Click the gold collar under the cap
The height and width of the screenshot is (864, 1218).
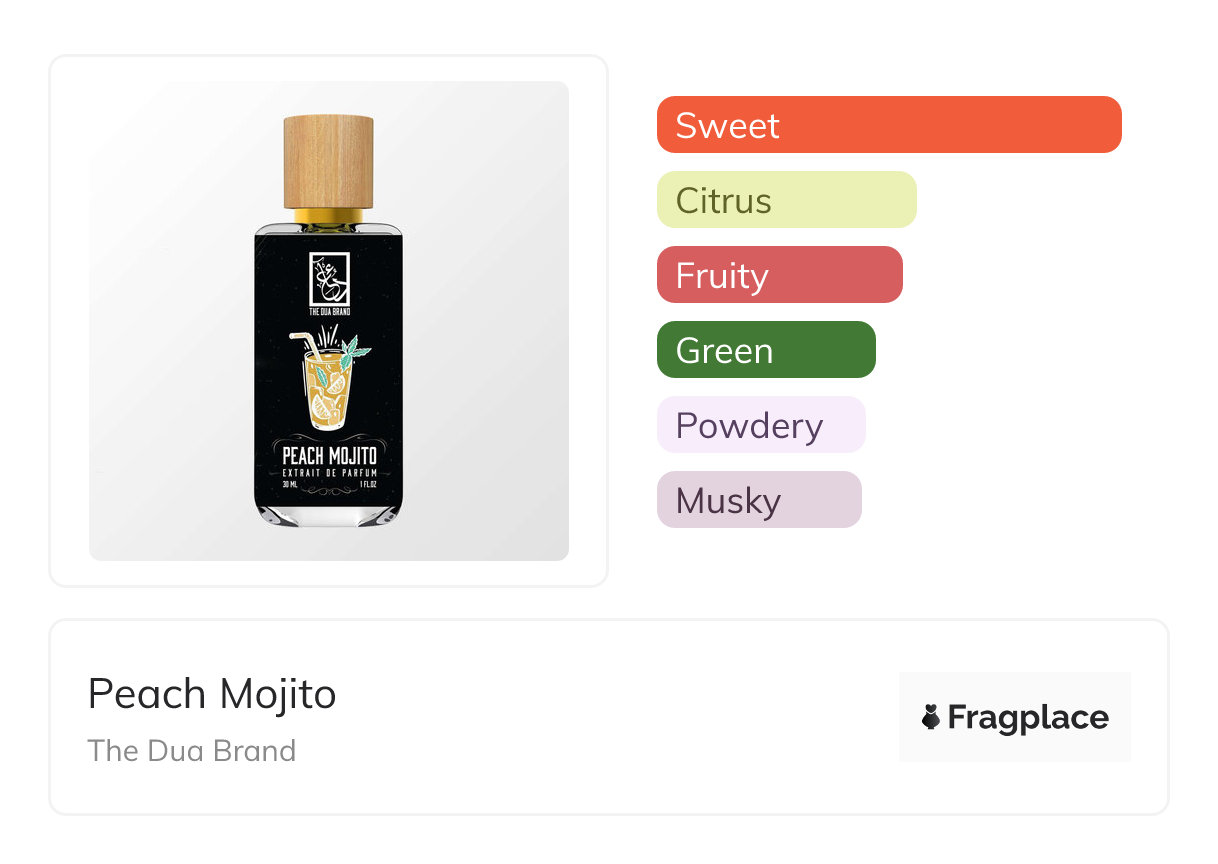pos(329,215)
